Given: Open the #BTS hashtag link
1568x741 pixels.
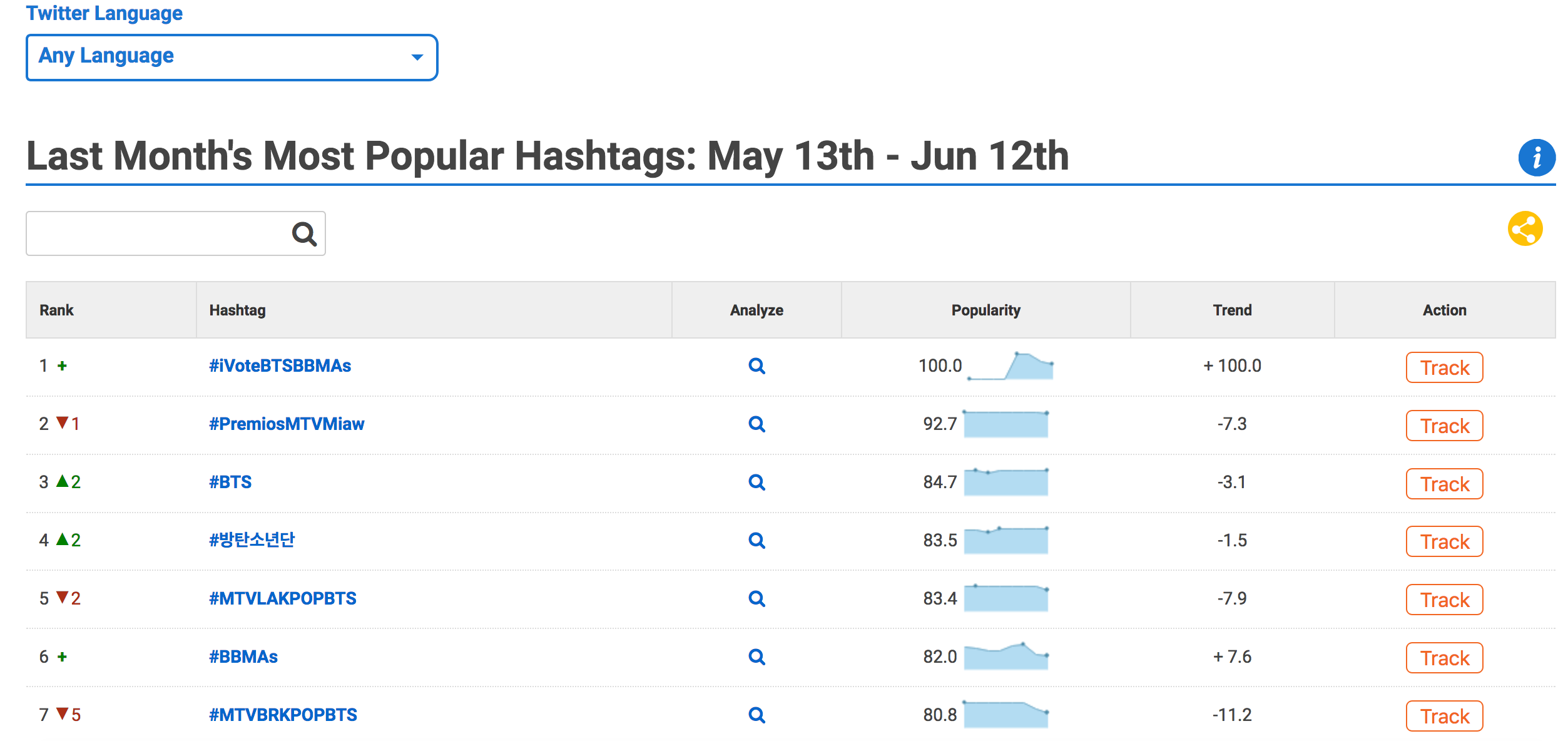Looking at the screenshot, I should point(230,483).
